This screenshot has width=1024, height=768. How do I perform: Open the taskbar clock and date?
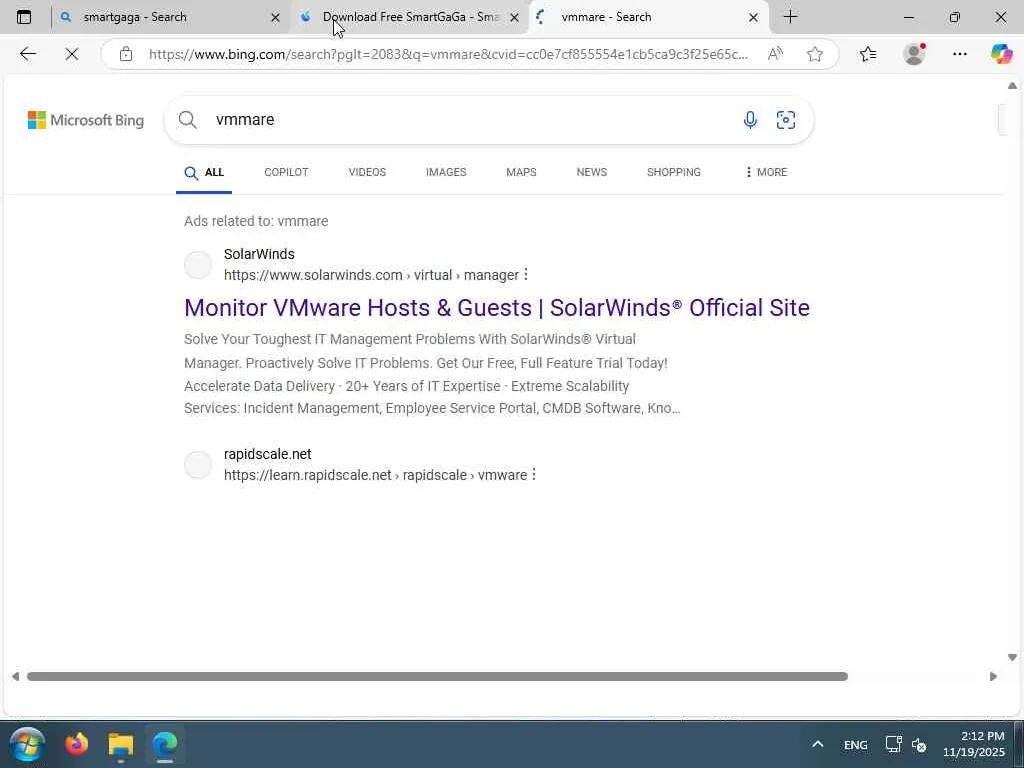click(974, 744)
